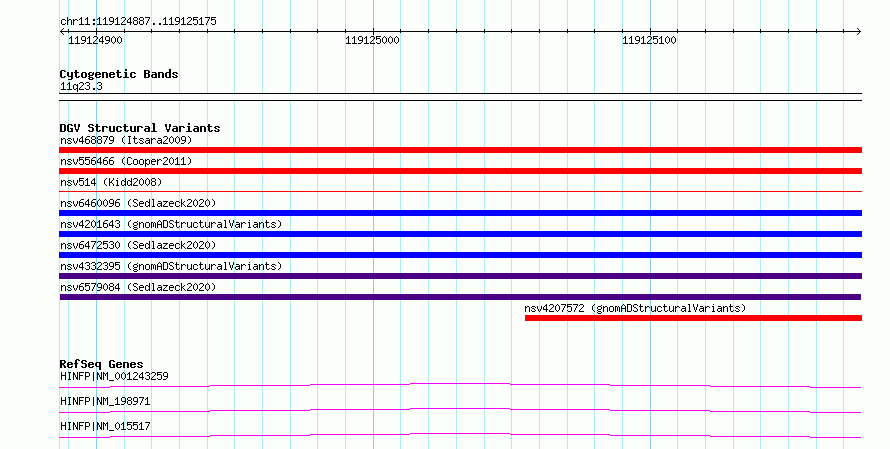
Task: Click the Cytogenetic Bands track title
Action: click(x=119, y=74)
